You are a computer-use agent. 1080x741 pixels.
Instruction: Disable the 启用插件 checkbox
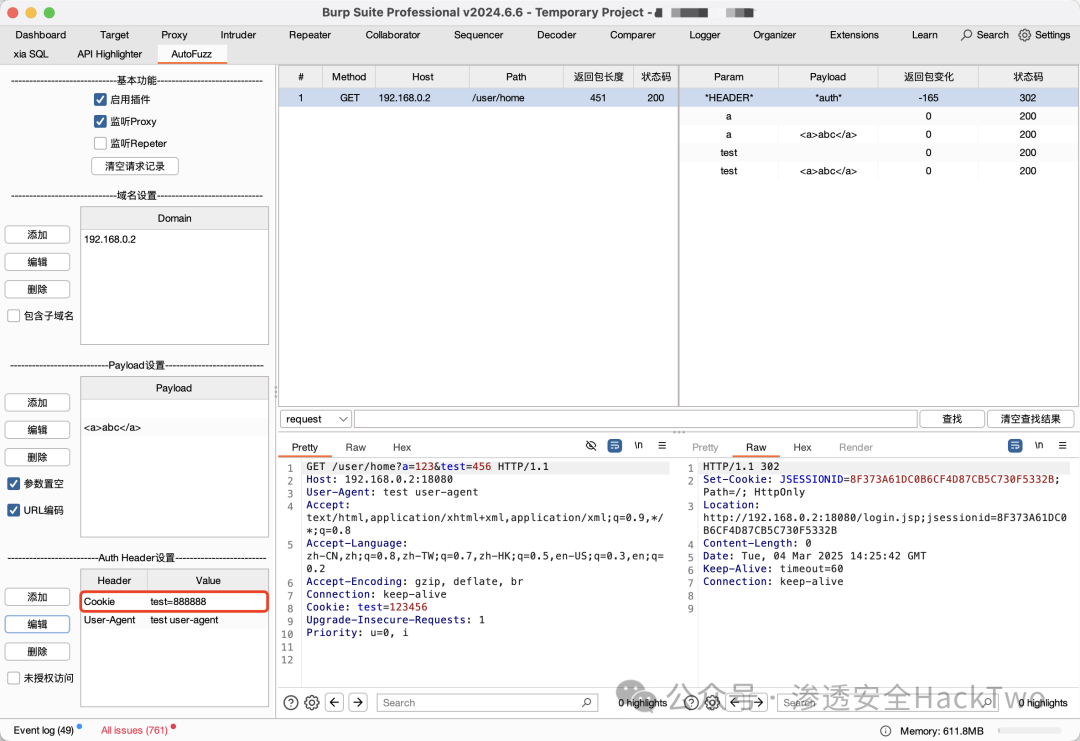point(101,99)
